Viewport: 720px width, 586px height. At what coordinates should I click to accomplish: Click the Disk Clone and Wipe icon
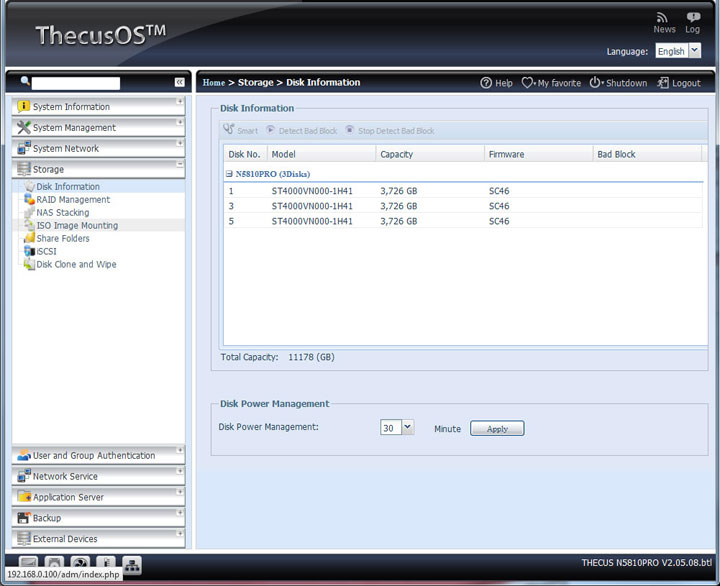pyautogui.click(x=29, y=264)
